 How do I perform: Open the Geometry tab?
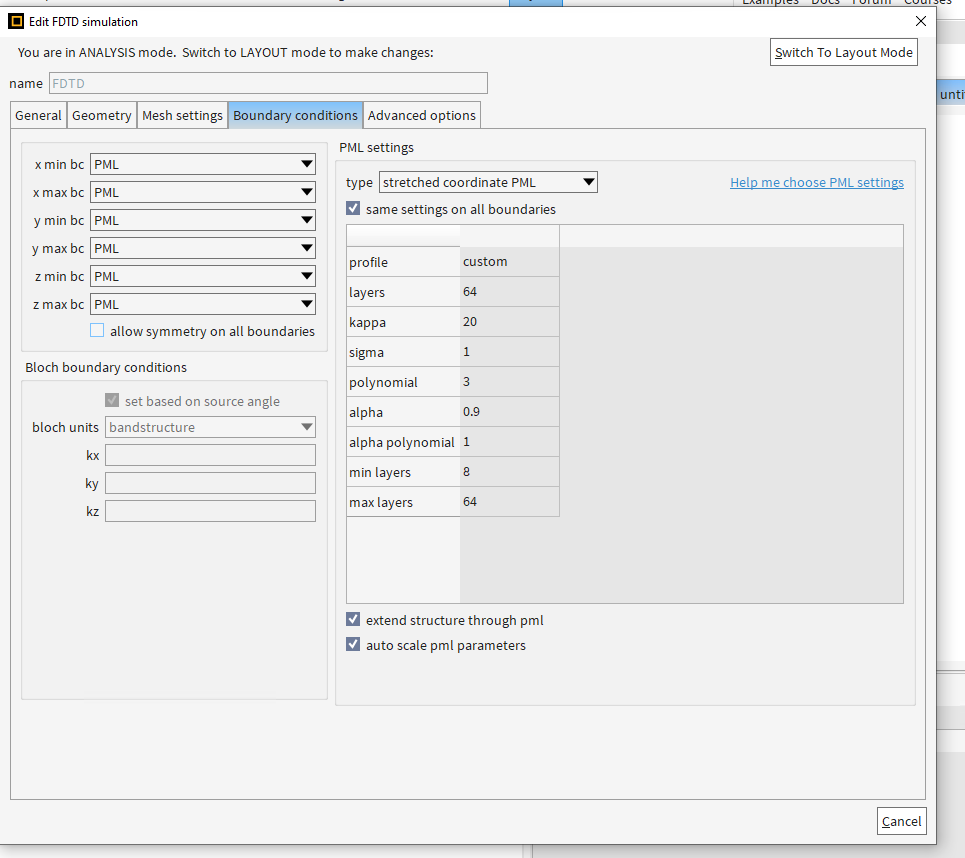click(101, 115)
